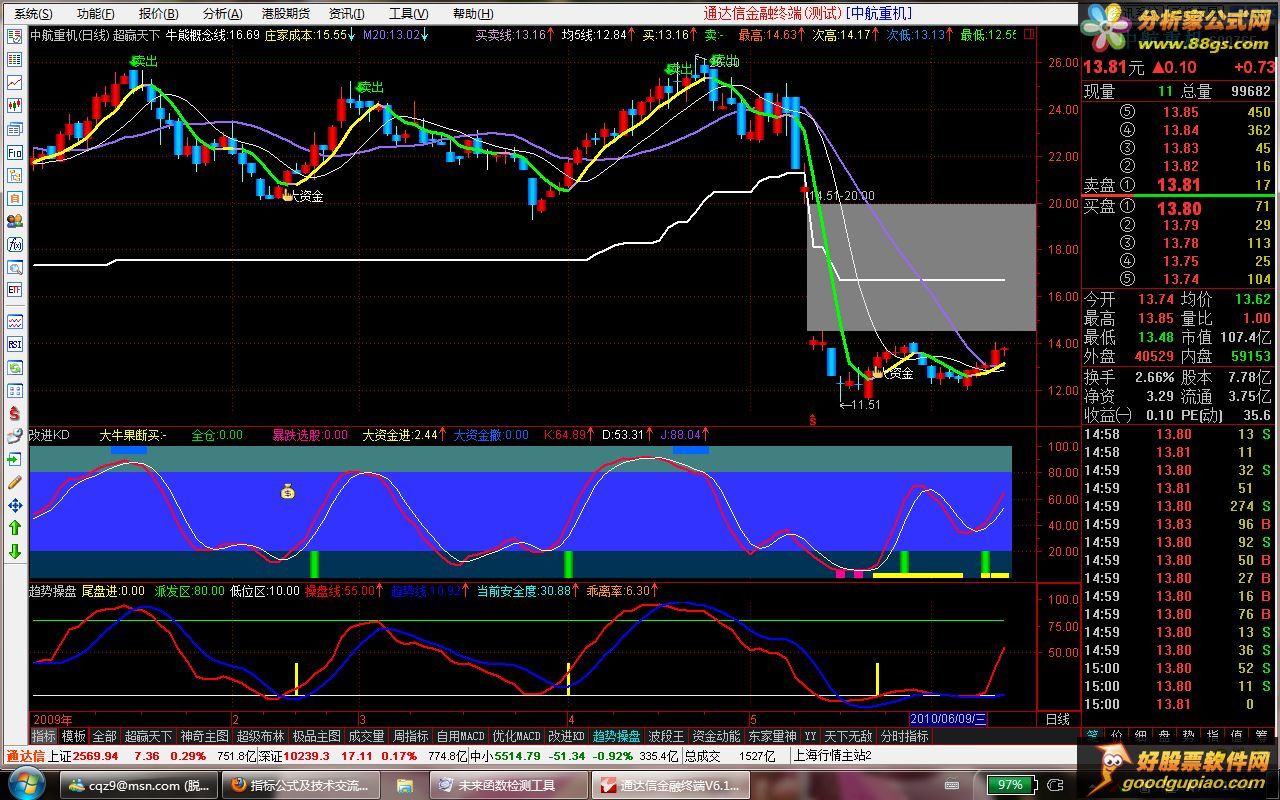Open the multi-window layout icon
Image resolution: width=1280 pixels, height=800 pixels.
tap(15, 130)
